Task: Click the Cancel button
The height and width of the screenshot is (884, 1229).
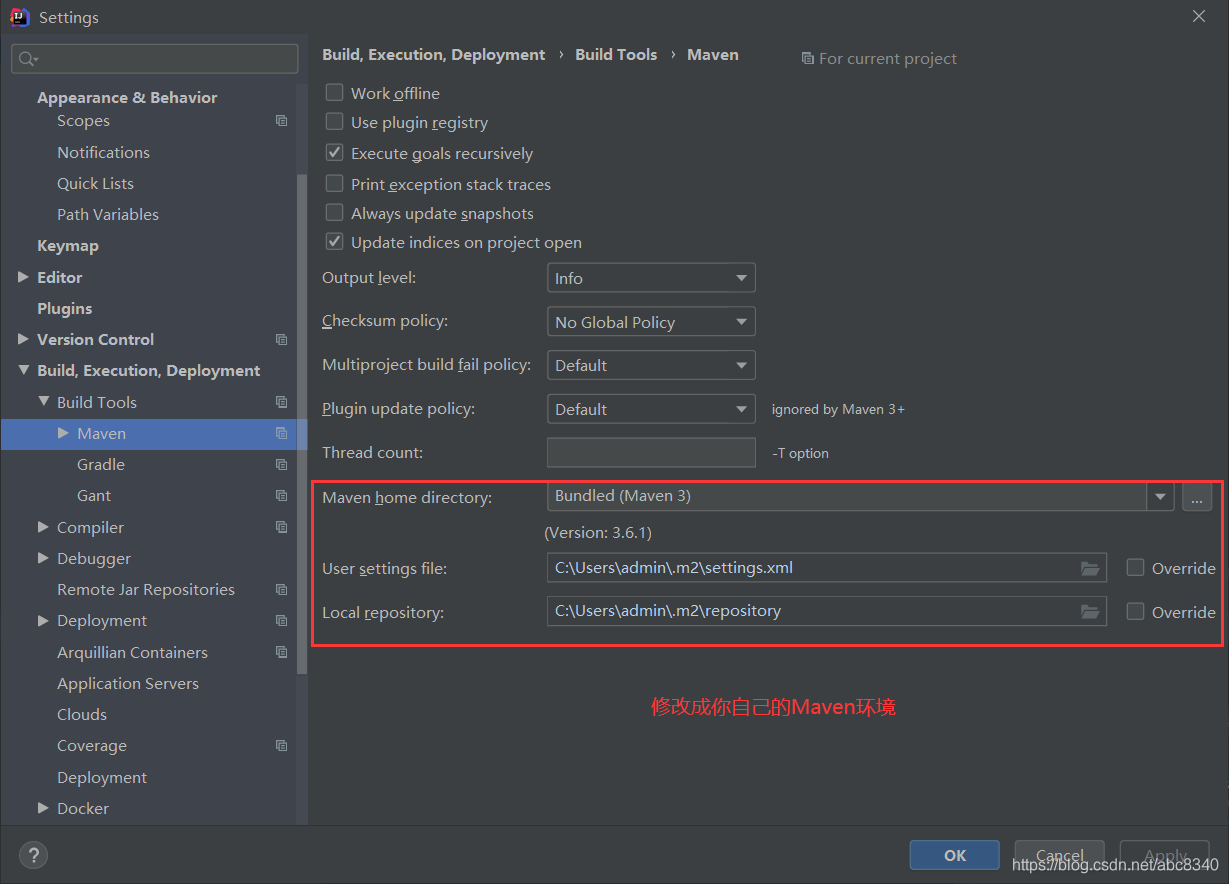Action: coord(1060,855)
